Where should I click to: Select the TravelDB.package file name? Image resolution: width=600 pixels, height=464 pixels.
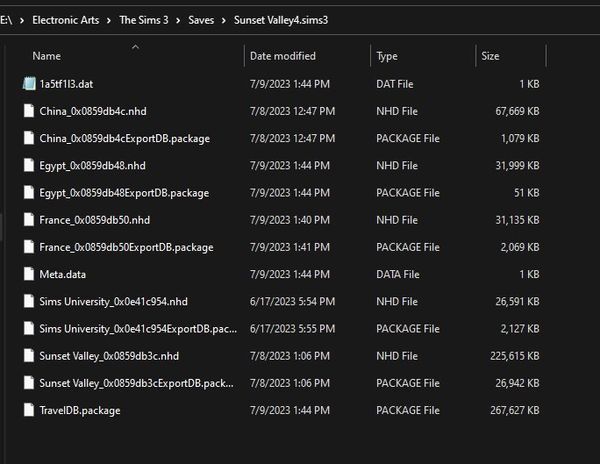click(x=80, y=410)
